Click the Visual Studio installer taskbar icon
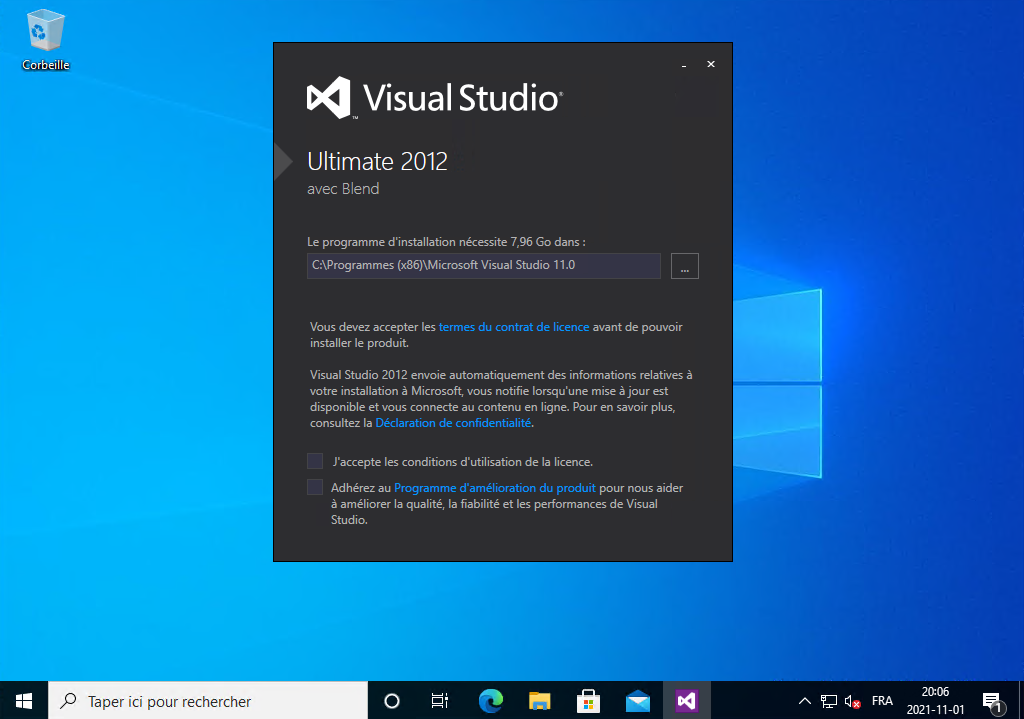 tap(686, 701)
